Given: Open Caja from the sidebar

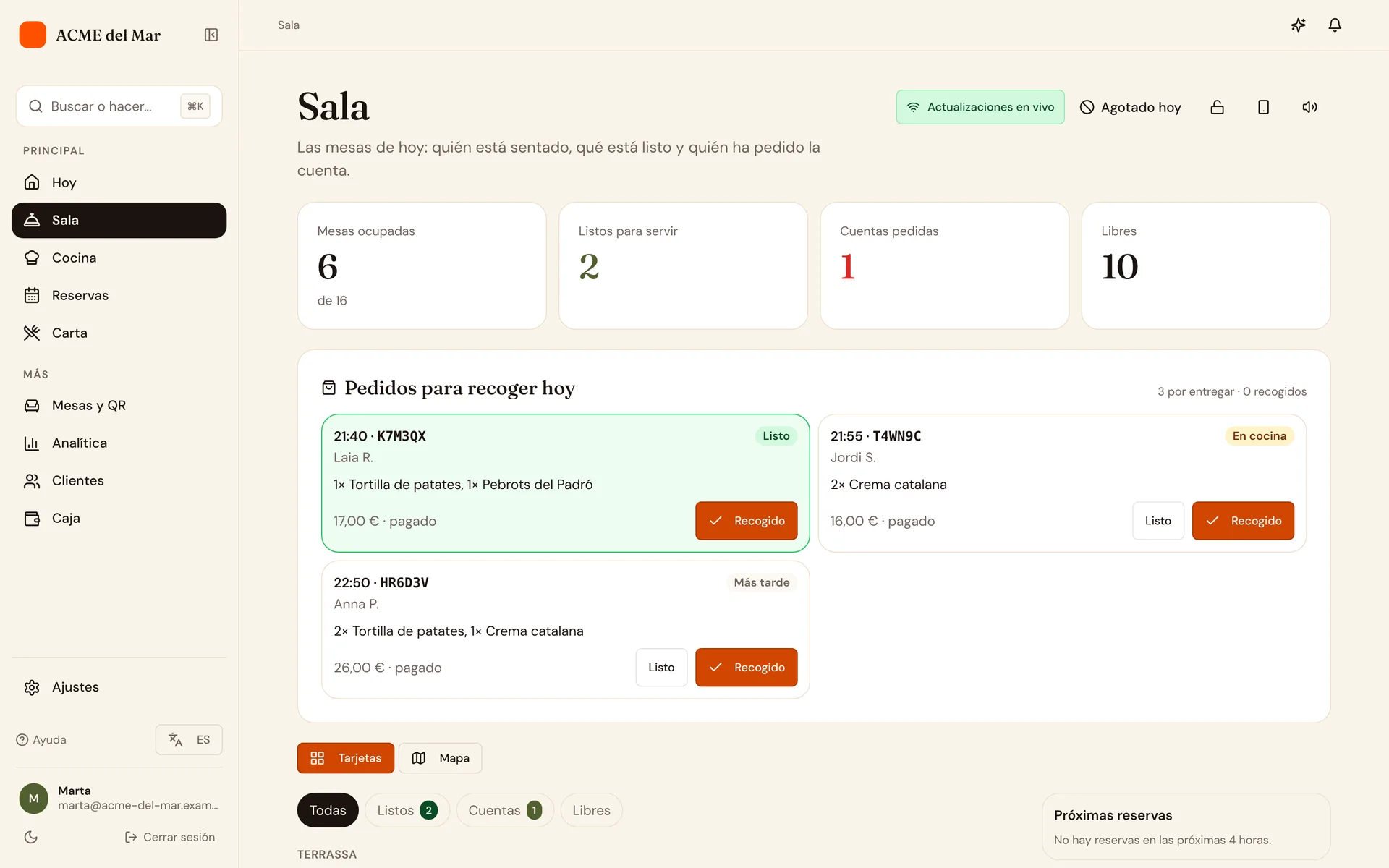Looking at the screenshot, I should [x=119, y=518].
